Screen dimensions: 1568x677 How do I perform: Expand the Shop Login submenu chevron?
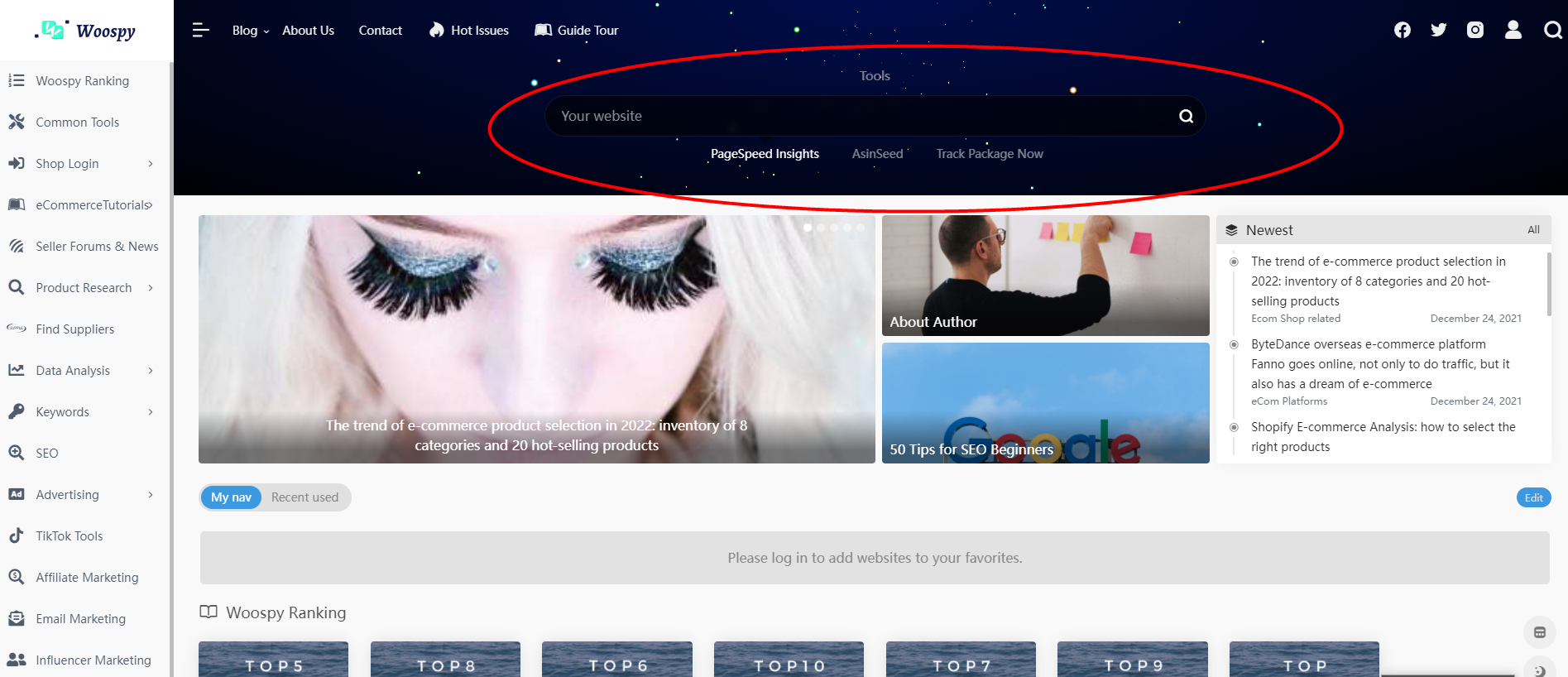coord(150,164)
